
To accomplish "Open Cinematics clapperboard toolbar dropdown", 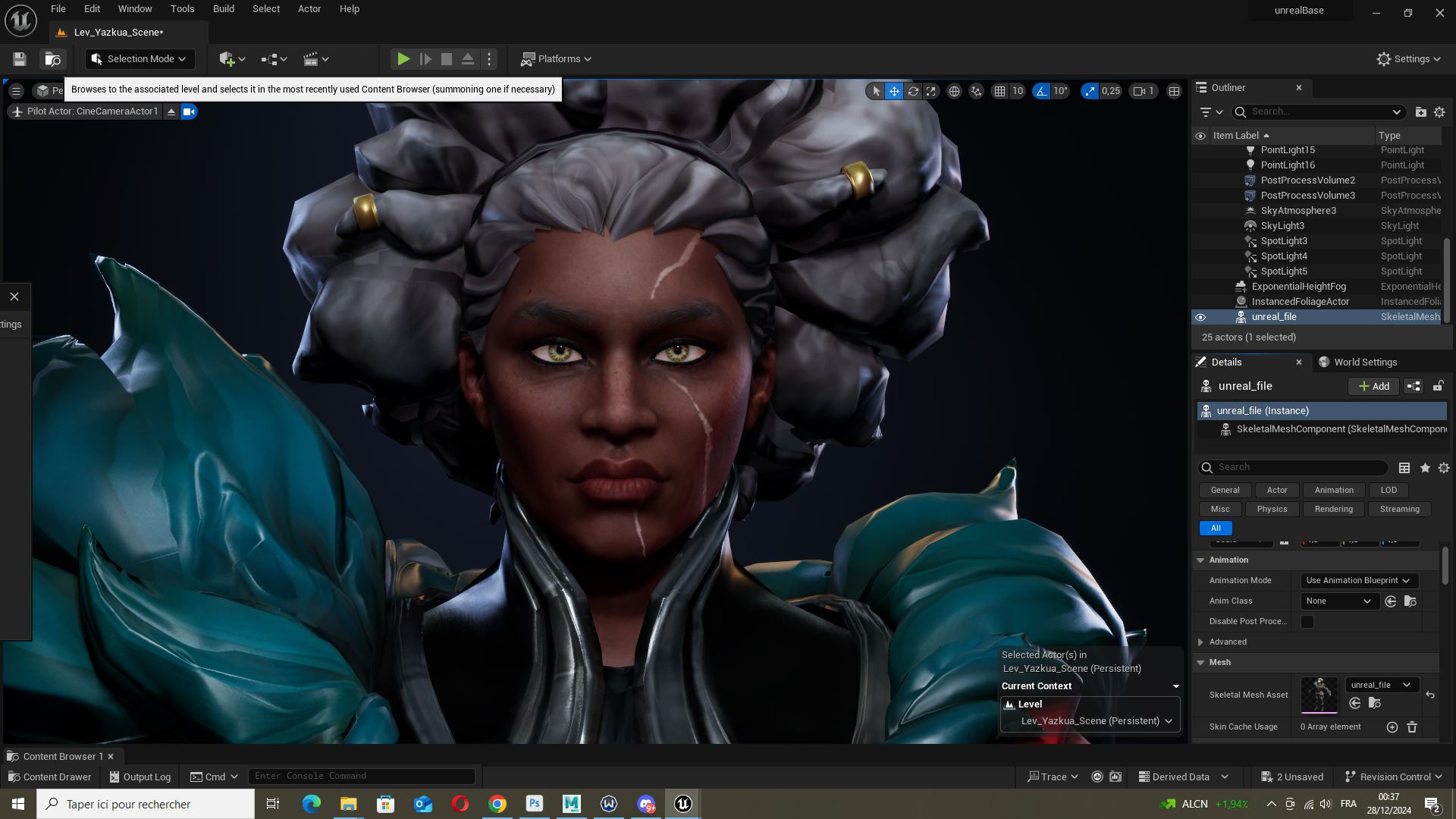I will click(315, 58).
